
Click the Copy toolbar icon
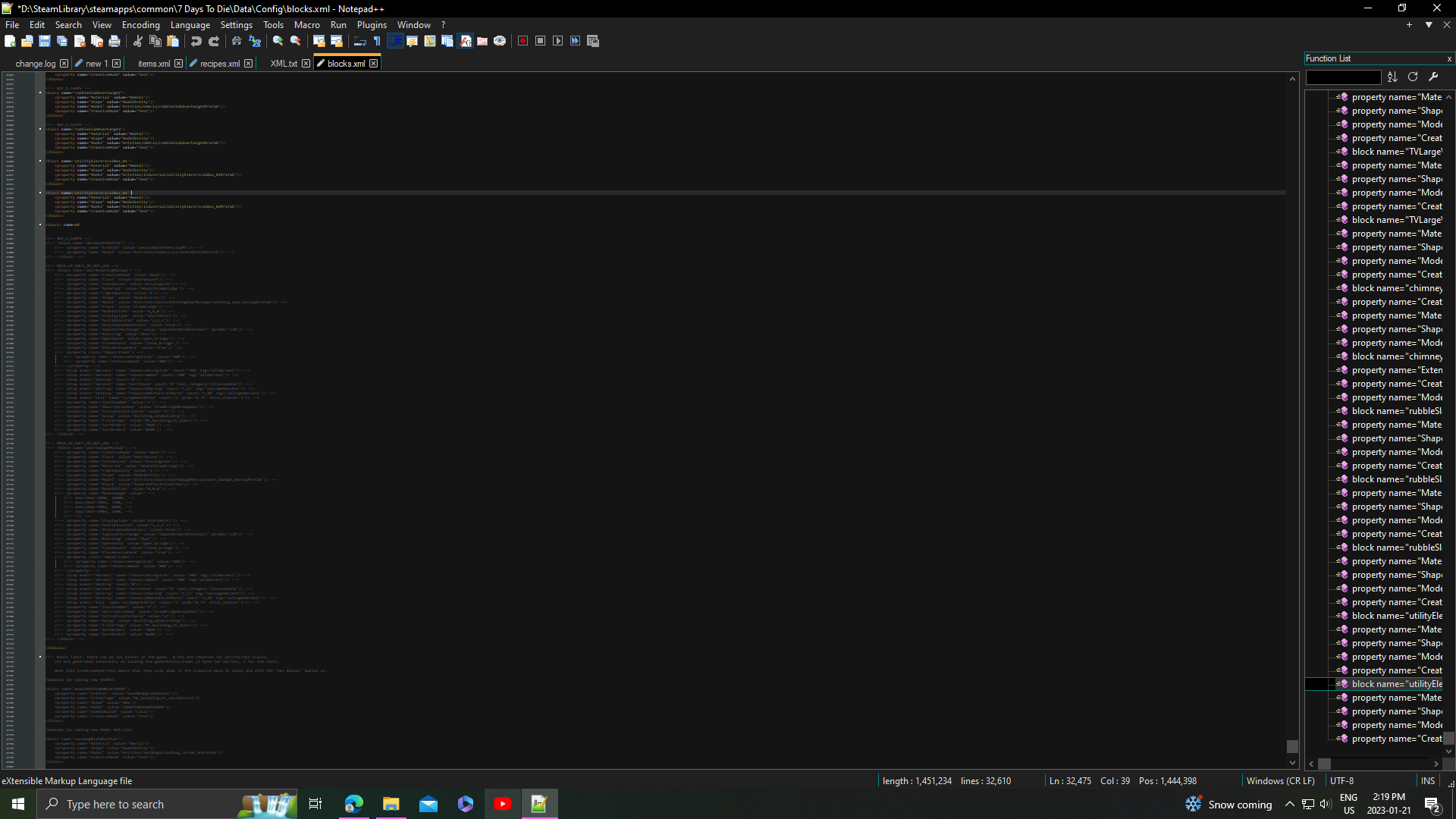155,41
